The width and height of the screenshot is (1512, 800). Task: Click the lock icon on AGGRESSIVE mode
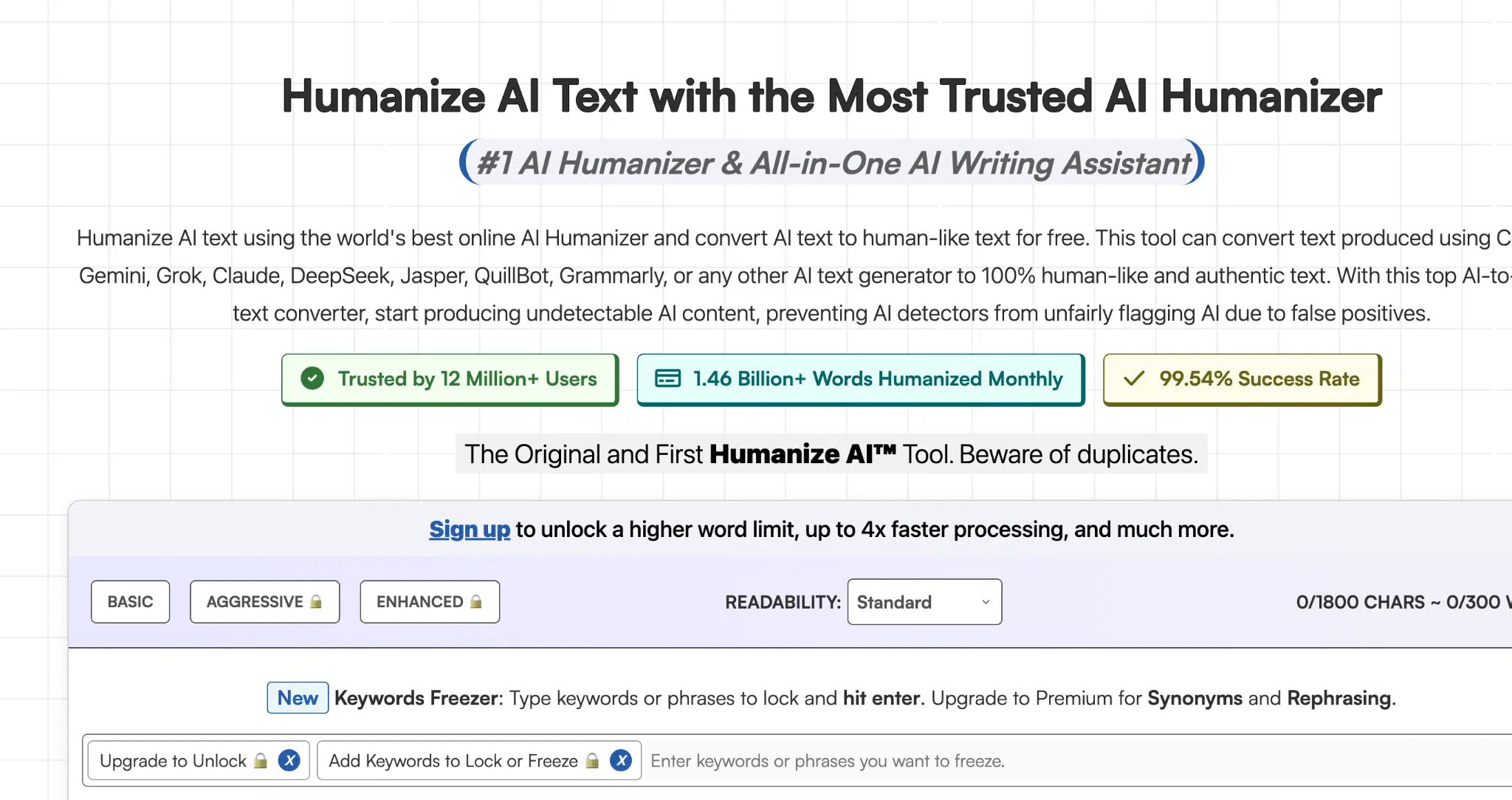pos(315,601)
